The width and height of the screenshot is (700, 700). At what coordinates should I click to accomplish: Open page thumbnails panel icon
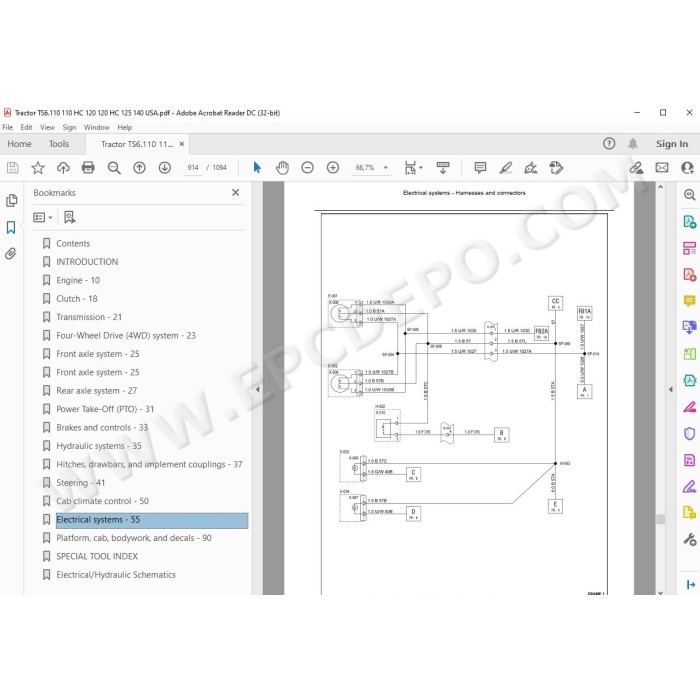tap(12, 200)
